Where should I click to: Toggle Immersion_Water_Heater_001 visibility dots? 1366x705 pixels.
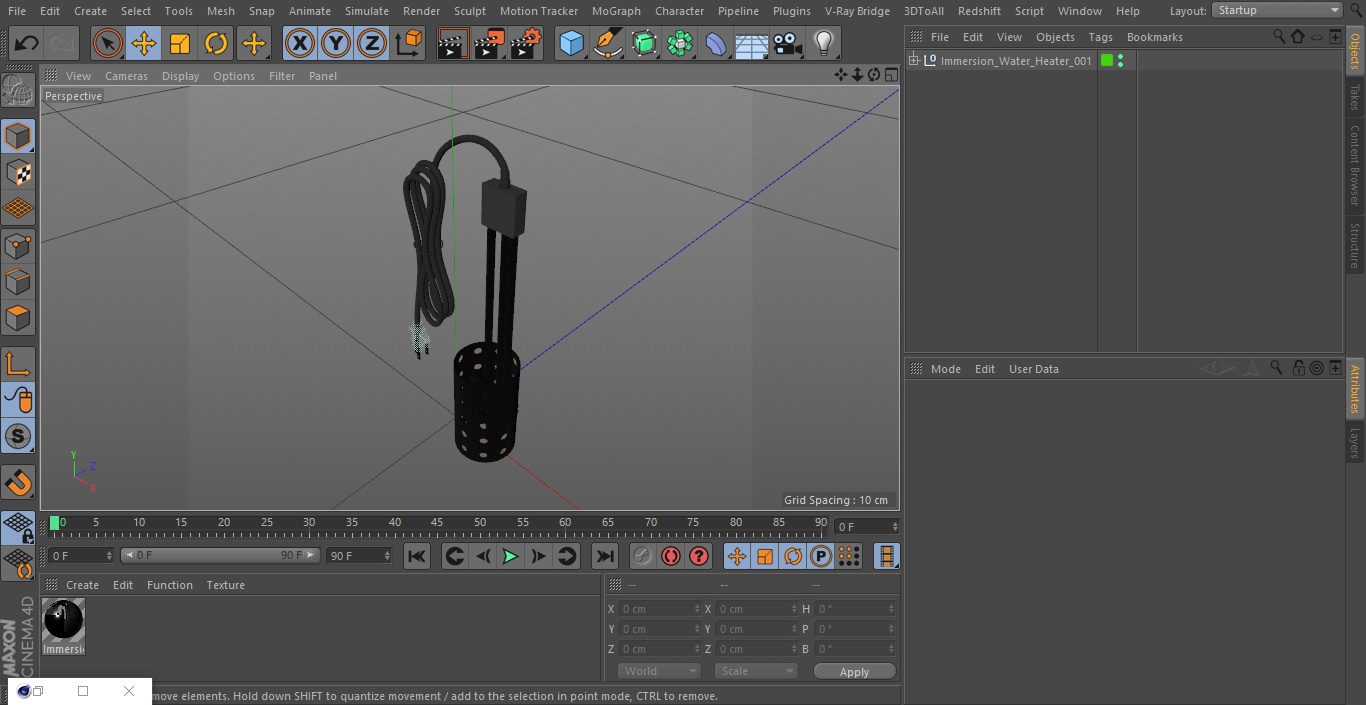coord(1120,61)
